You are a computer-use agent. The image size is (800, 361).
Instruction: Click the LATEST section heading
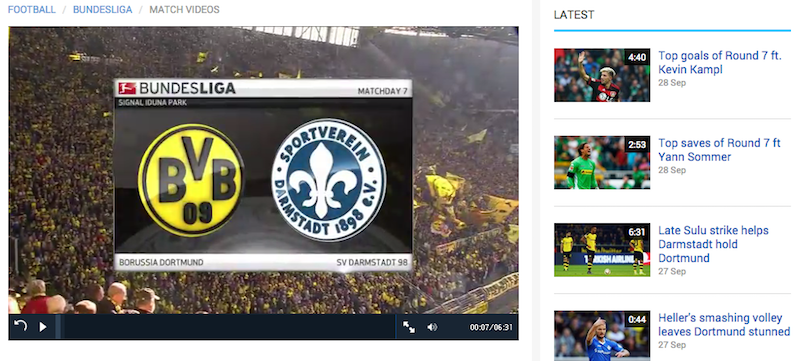tap(574, 15)
